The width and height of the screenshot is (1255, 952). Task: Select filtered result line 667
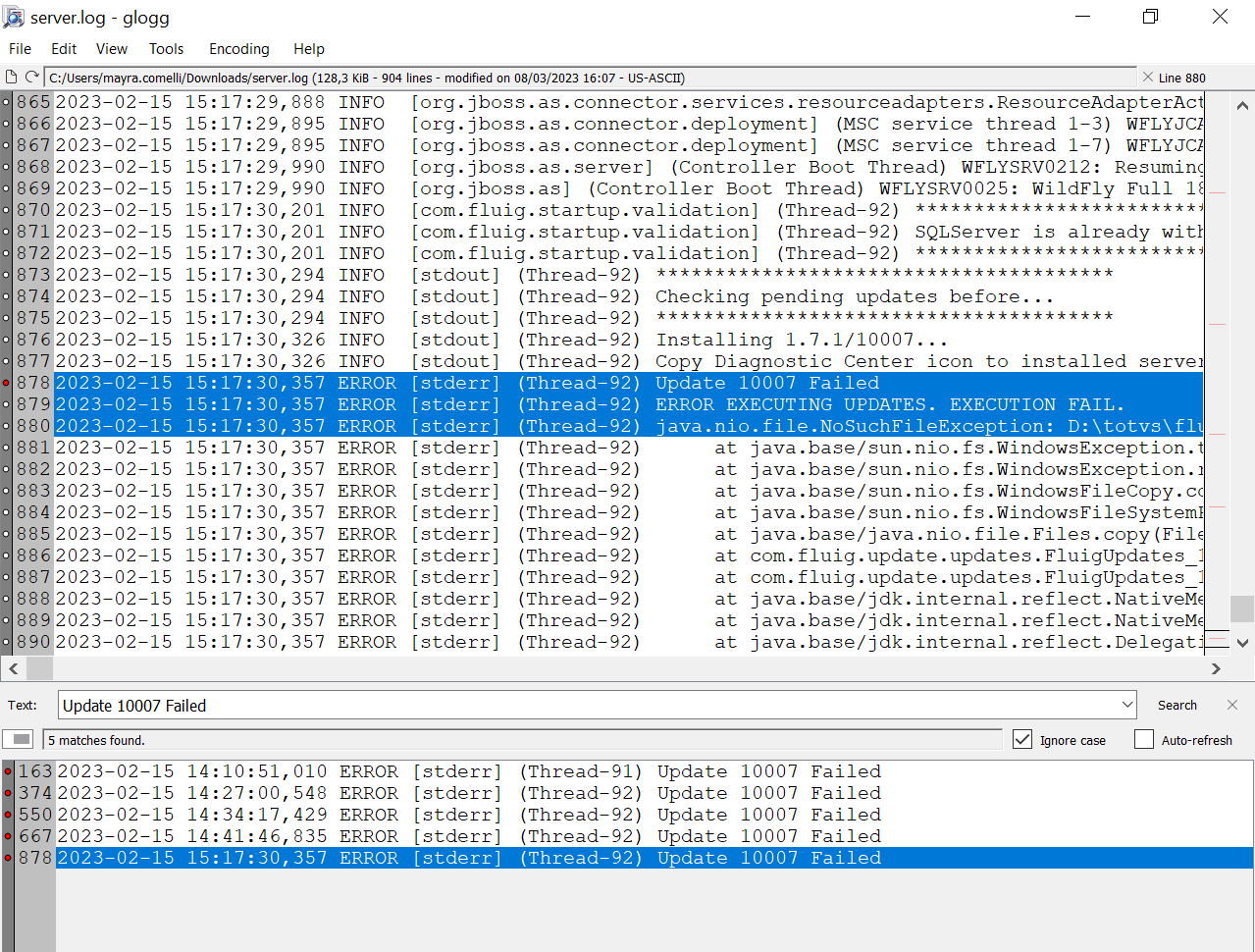pyautogui.click(x=654, y=836)
